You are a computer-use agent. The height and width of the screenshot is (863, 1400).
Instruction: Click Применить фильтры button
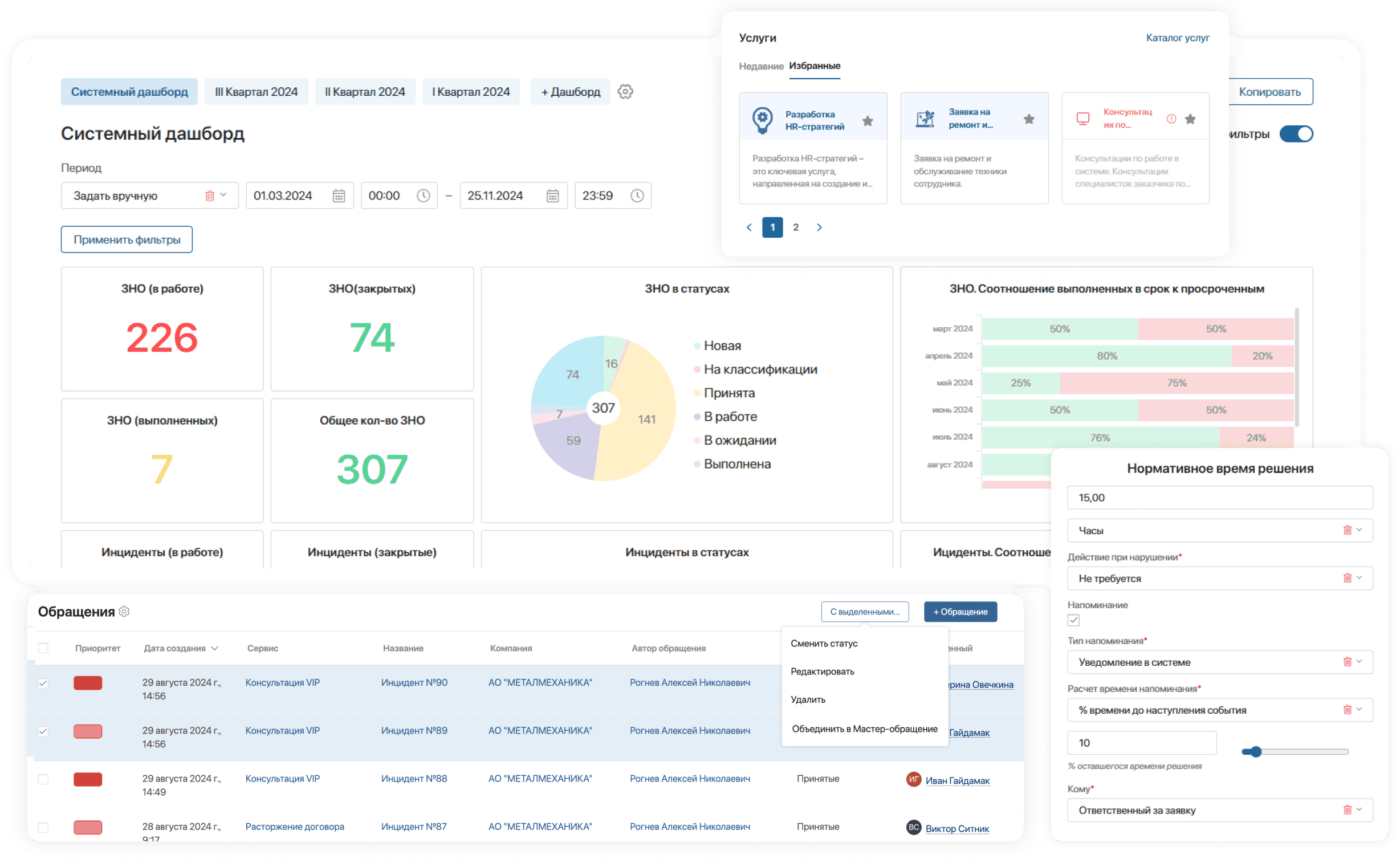tap(127, 240)
